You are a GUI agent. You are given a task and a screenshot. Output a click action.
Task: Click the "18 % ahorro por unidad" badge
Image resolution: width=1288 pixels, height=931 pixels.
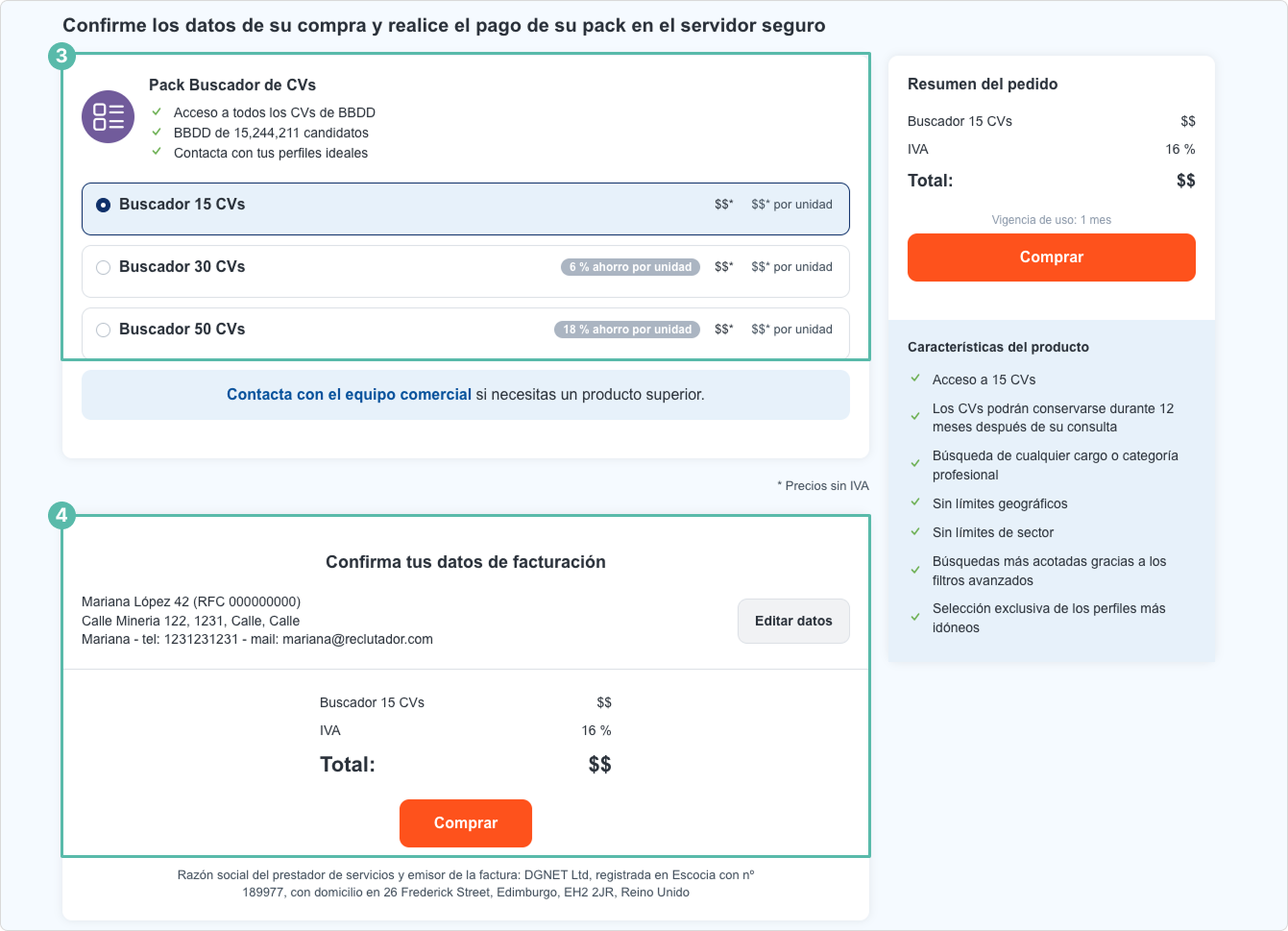click(x=626, y=329)
